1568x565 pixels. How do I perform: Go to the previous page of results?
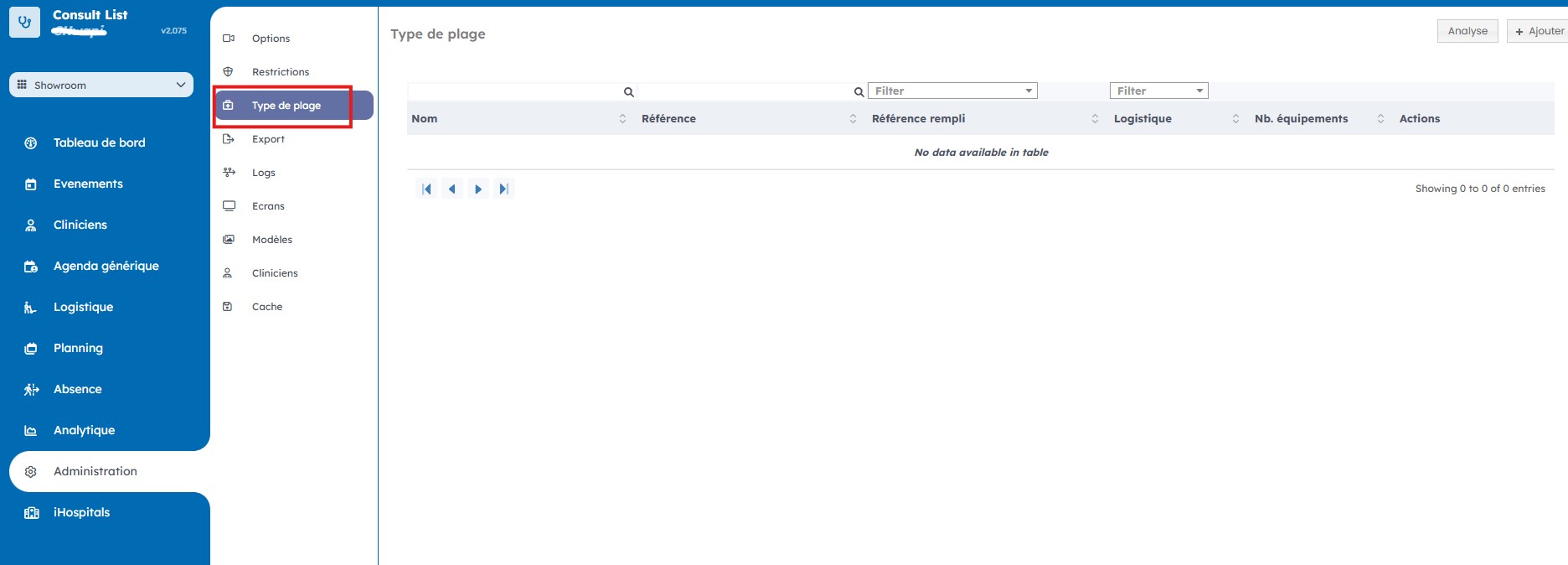(x=452, y=189)
